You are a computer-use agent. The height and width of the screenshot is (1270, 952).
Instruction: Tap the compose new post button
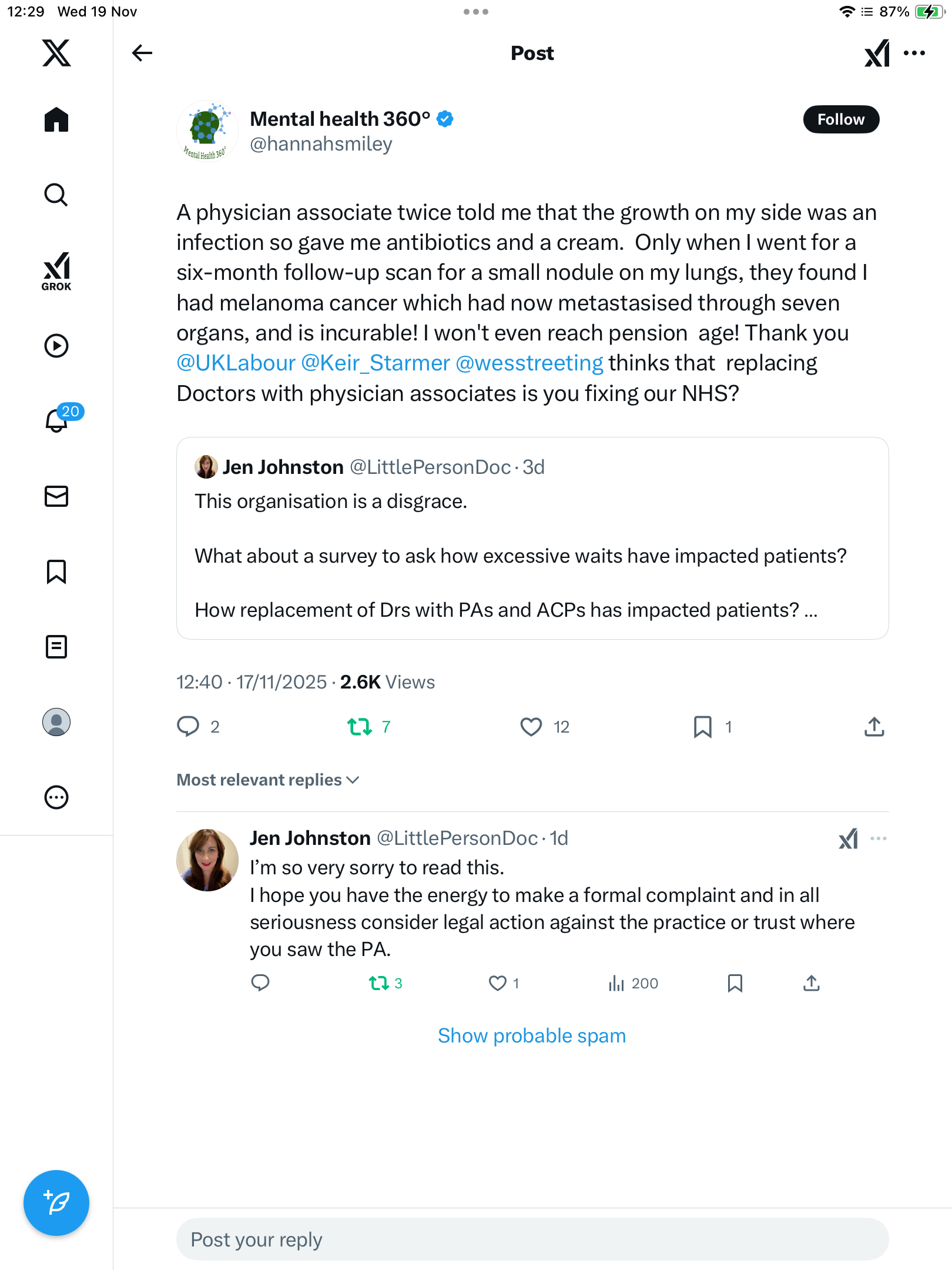(56, 1202)
